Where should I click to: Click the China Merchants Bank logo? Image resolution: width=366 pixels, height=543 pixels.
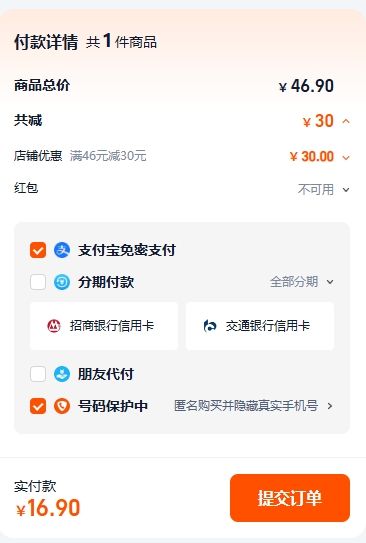click(x=54, y=326)
